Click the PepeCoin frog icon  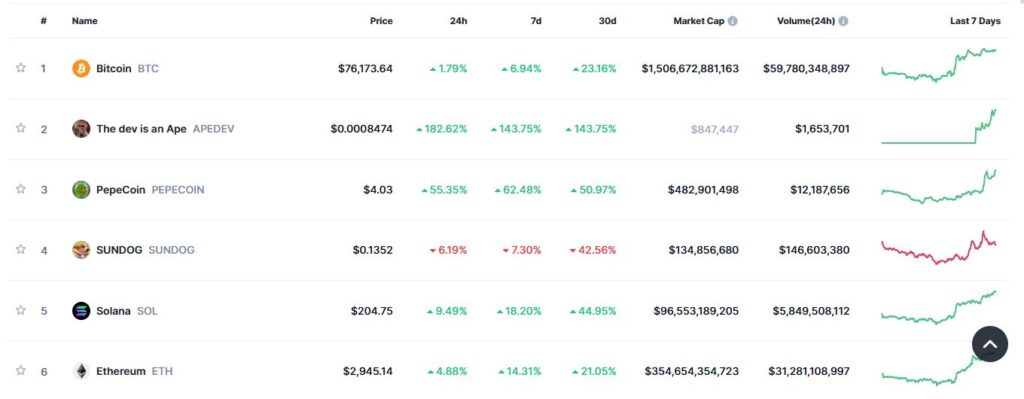click(x=81, y=190)
